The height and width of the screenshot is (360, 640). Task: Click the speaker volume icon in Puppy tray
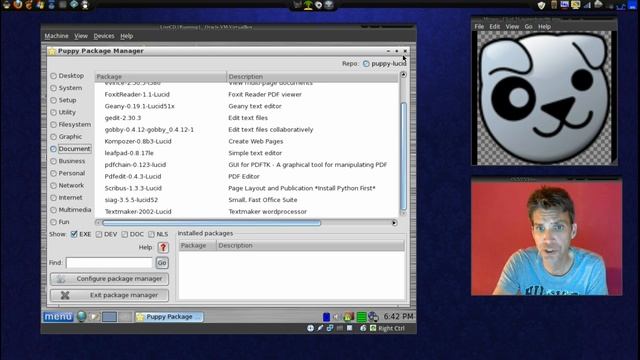[x=336, y=317]
